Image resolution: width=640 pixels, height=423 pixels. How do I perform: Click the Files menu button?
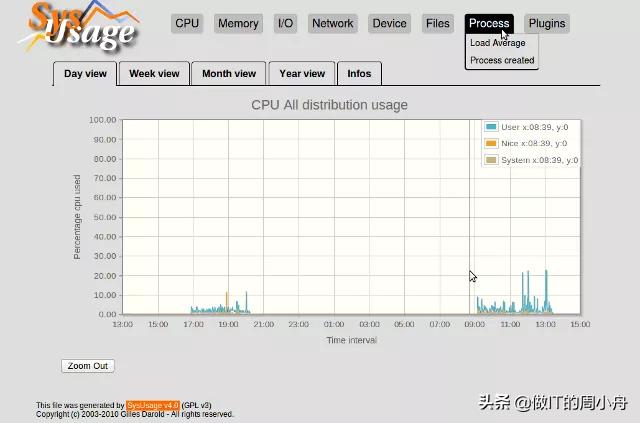[x=437, y=23]
